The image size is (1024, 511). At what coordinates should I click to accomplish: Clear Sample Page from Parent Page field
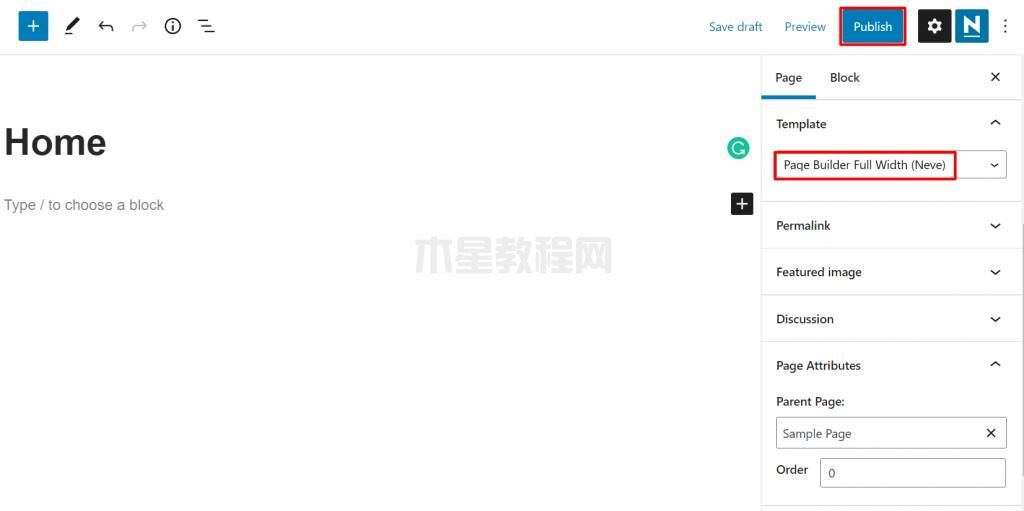991,433
